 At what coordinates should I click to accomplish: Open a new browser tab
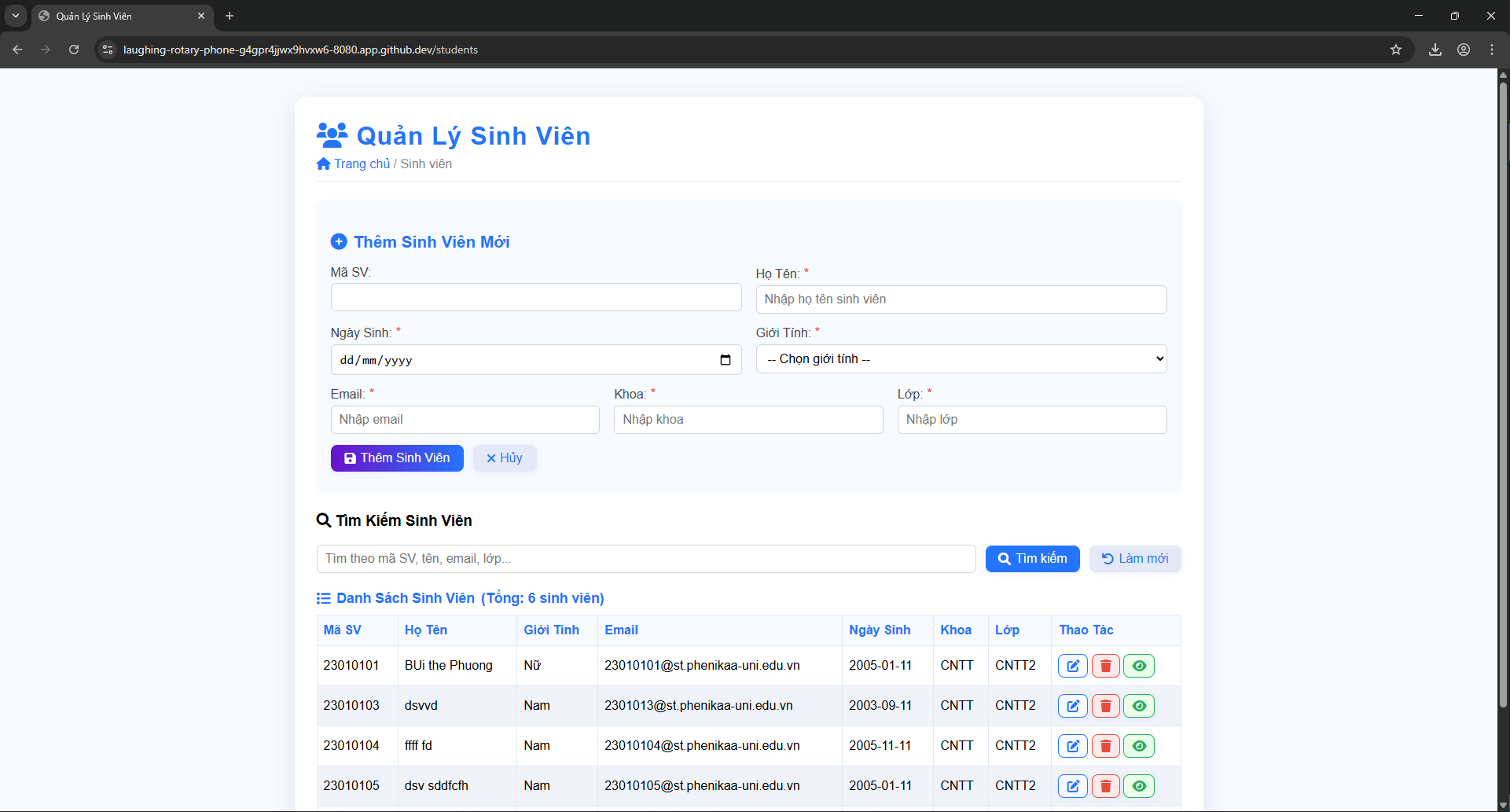click(x=230, y=16)
